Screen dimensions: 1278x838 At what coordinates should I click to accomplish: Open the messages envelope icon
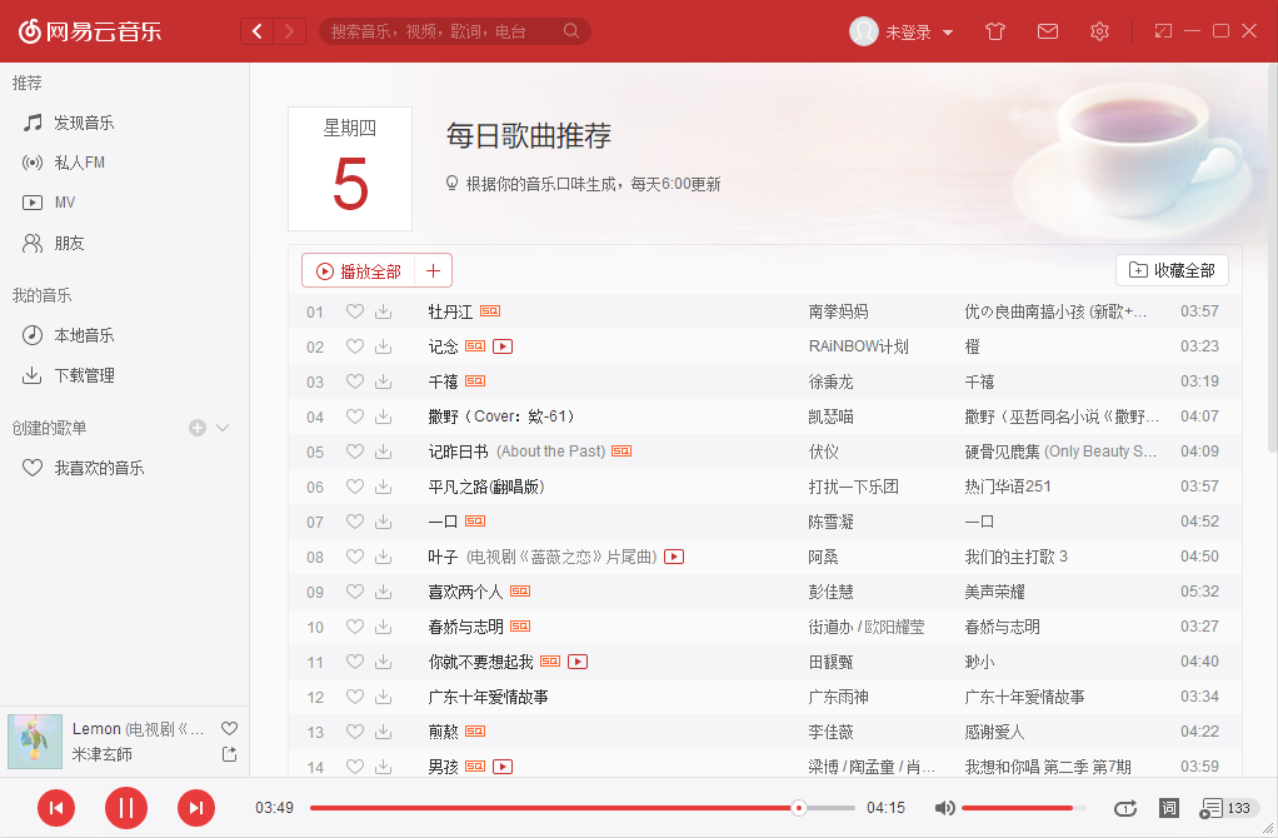[x=1047, y=32]
